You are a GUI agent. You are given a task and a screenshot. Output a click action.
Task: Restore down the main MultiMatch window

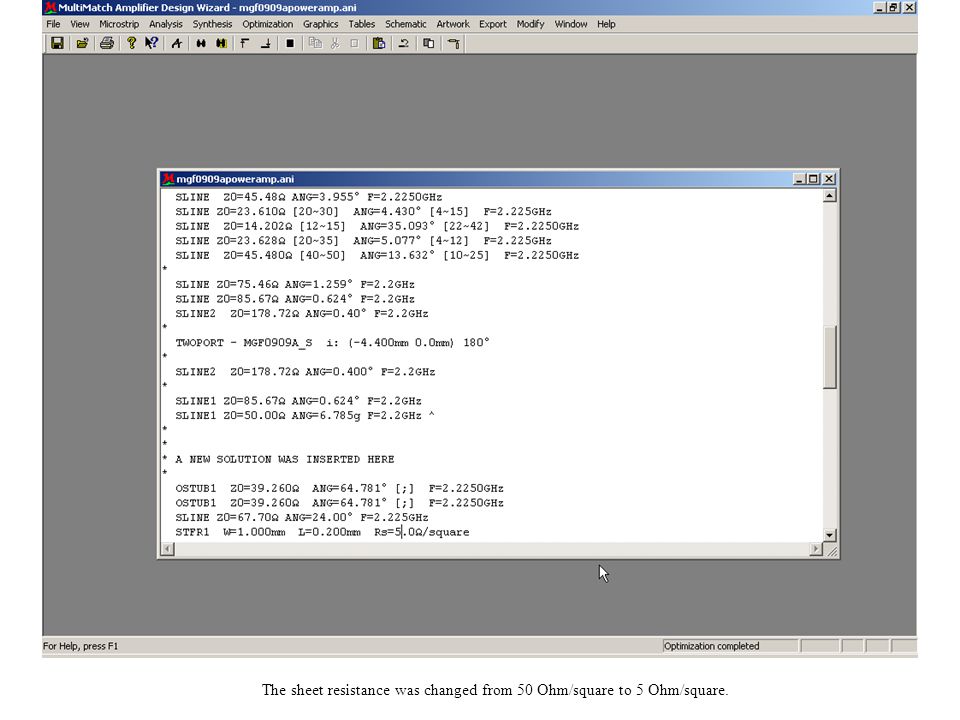coord(894,7)
